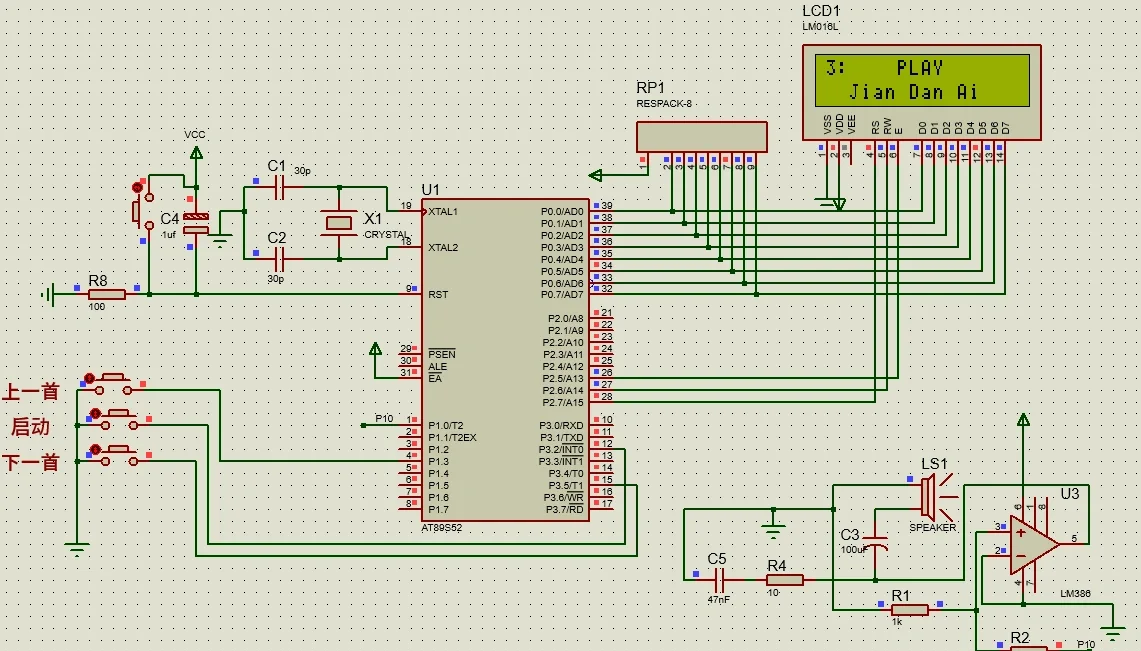Click the P0.0/AD0 pin label

(562, 212)
